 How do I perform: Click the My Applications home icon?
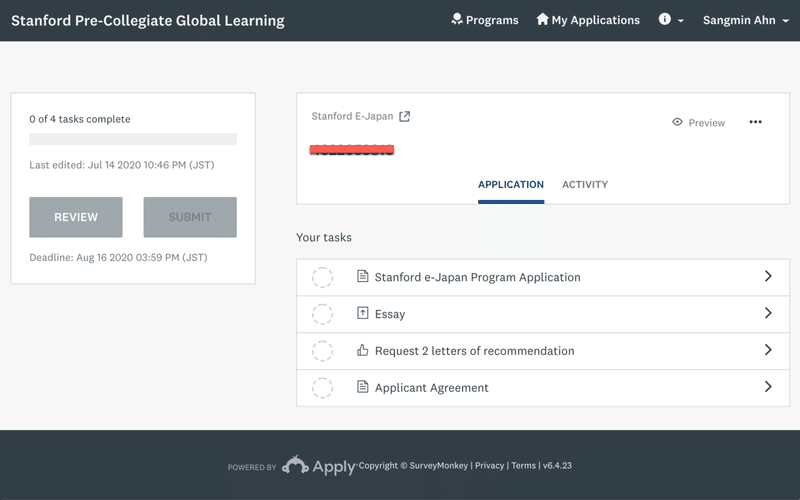pos(542,19)
